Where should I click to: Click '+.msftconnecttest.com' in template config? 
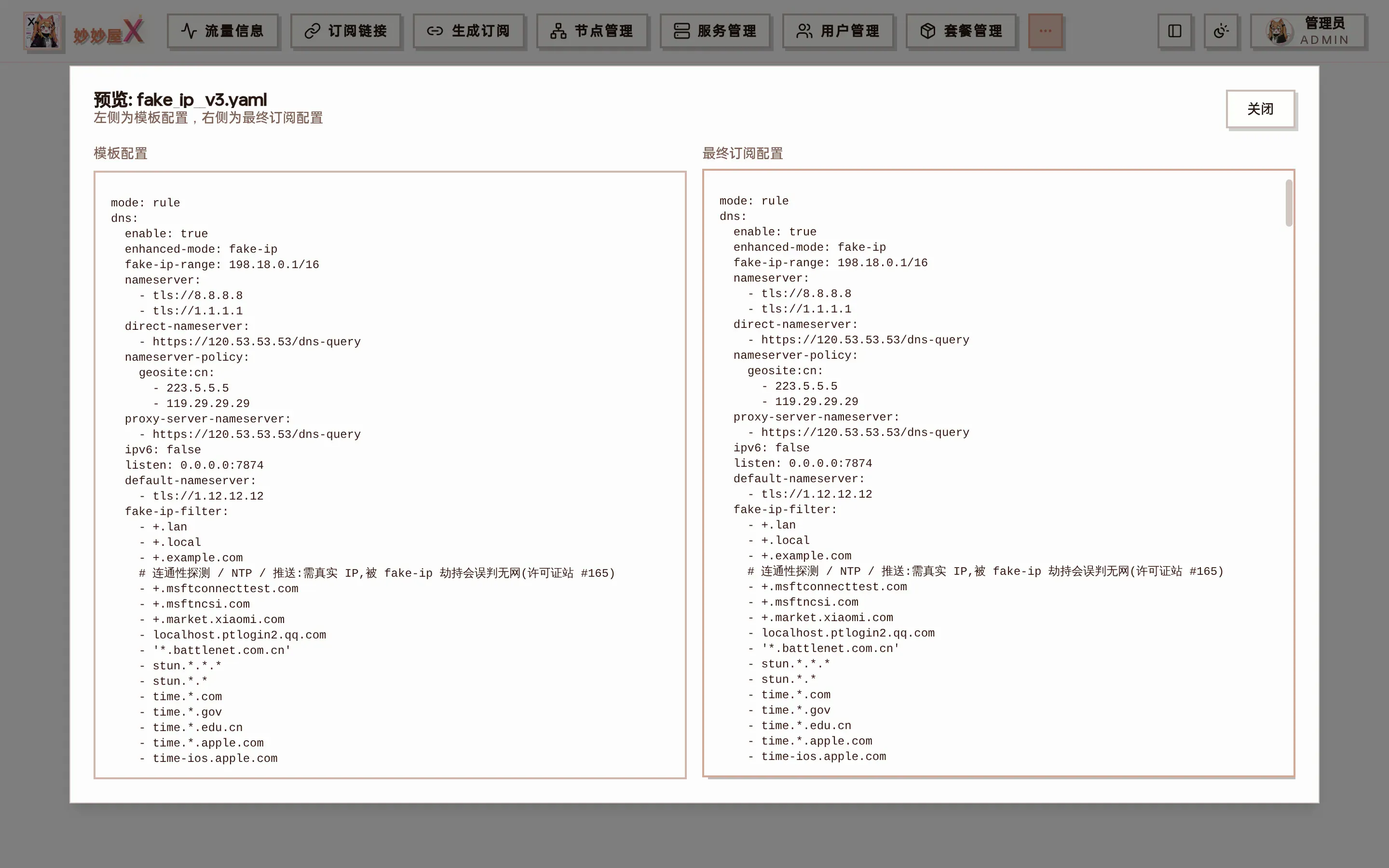tap(225, 589)
